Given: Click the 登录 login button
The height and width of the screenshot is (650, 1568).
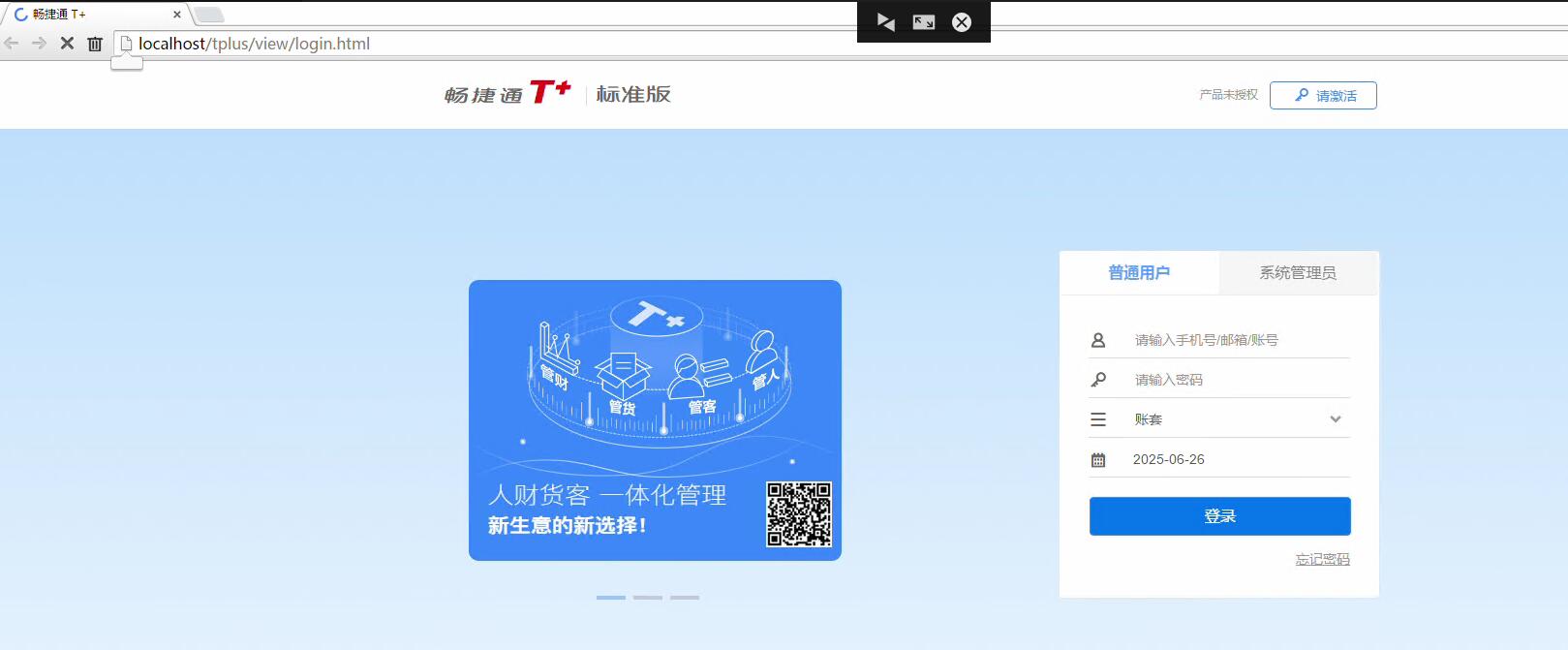Looking at the screenshot, I should pos(1220,516).
